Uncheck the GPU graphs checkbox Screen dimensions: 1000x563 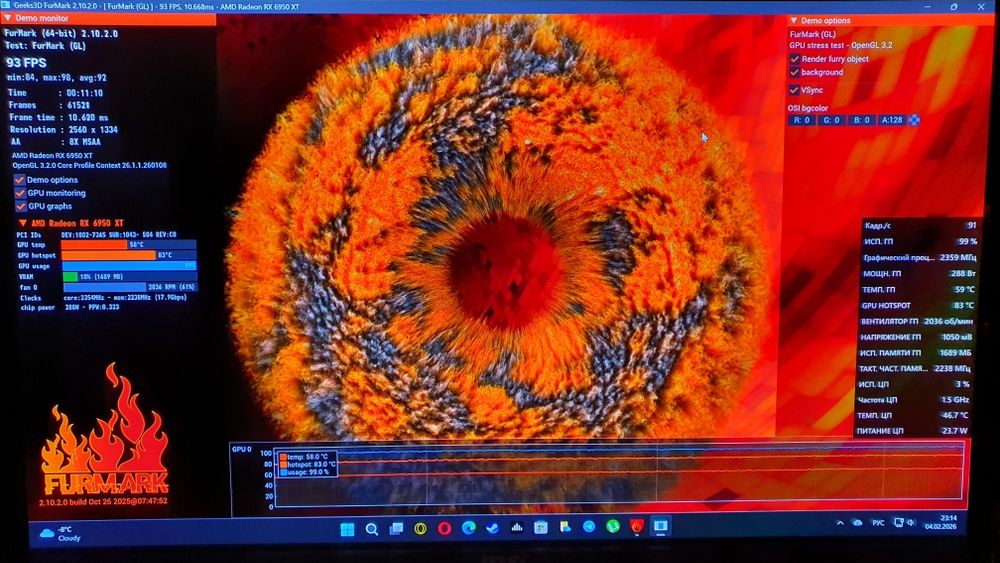coord(20,206)
